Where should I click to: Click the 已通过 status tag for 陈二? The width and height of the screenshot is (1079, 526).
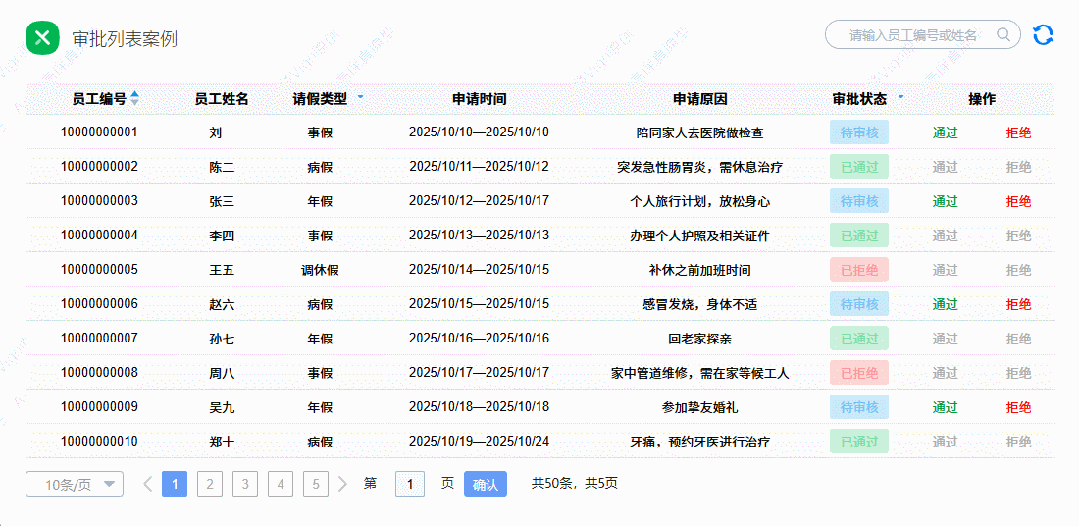[x=859, y=167]
